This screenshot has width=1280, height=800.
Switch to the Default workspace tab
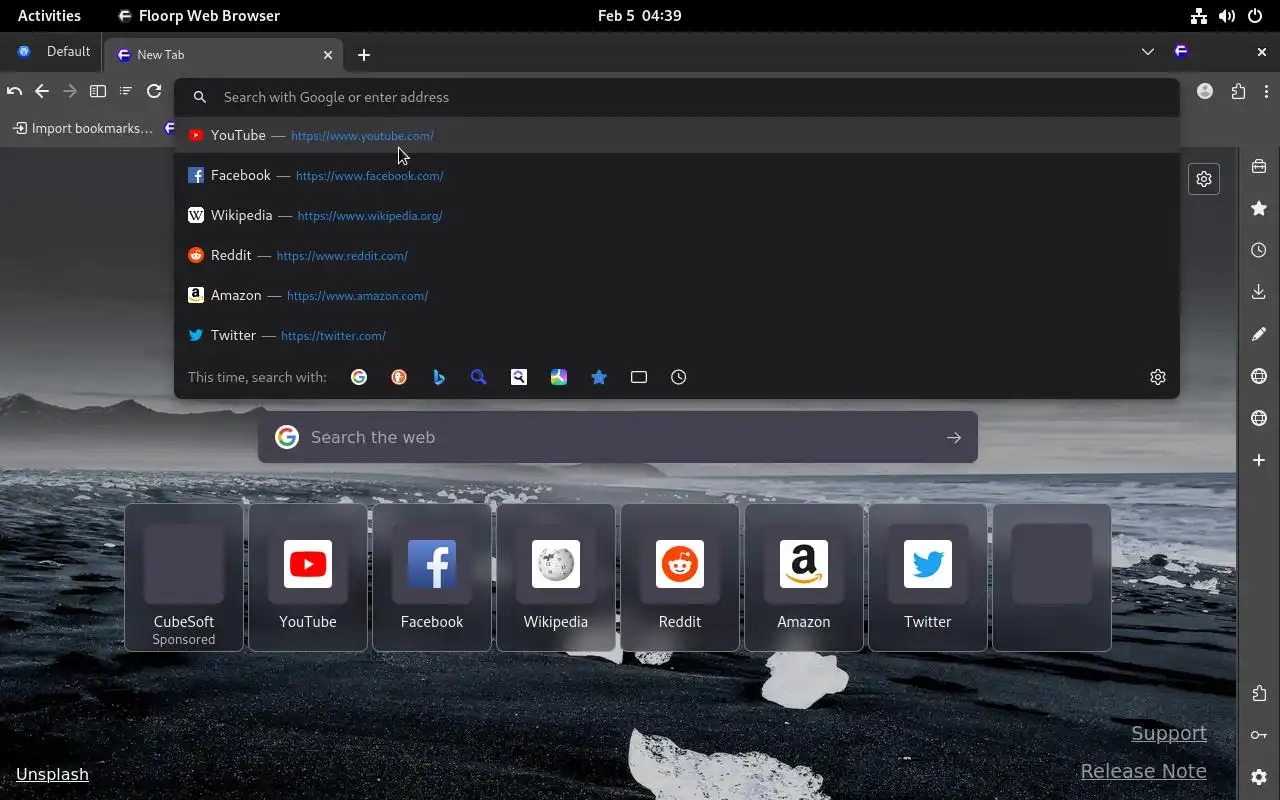[x=52, y=52]
